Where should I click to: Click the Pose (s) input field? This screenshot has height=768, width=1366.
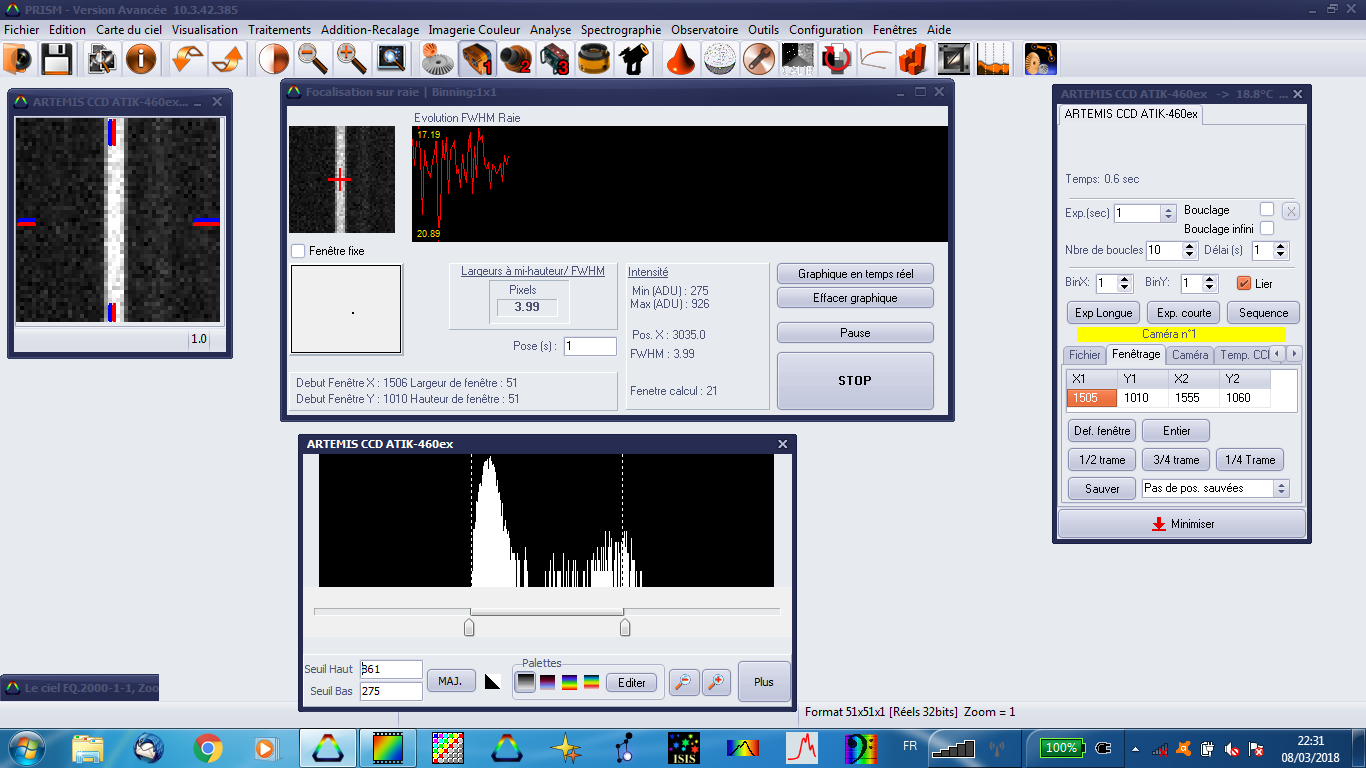click(x=590, y=346)
